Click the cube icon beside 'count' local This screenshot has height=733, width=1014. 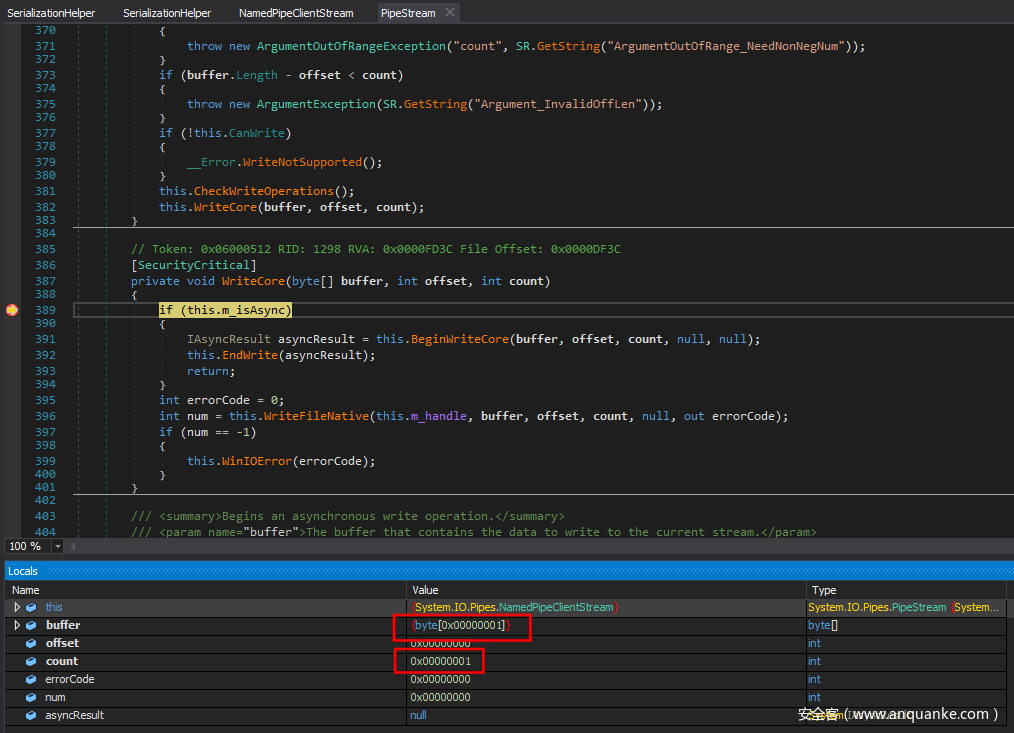click(31, 661)
